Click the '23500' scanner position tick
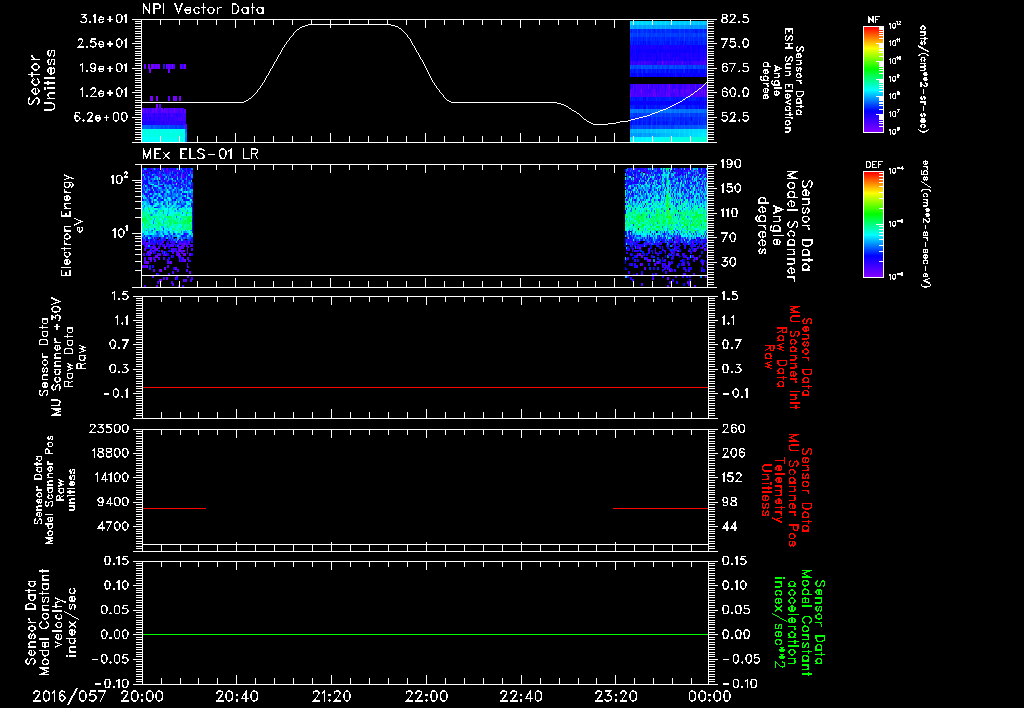 click(111, 429)
